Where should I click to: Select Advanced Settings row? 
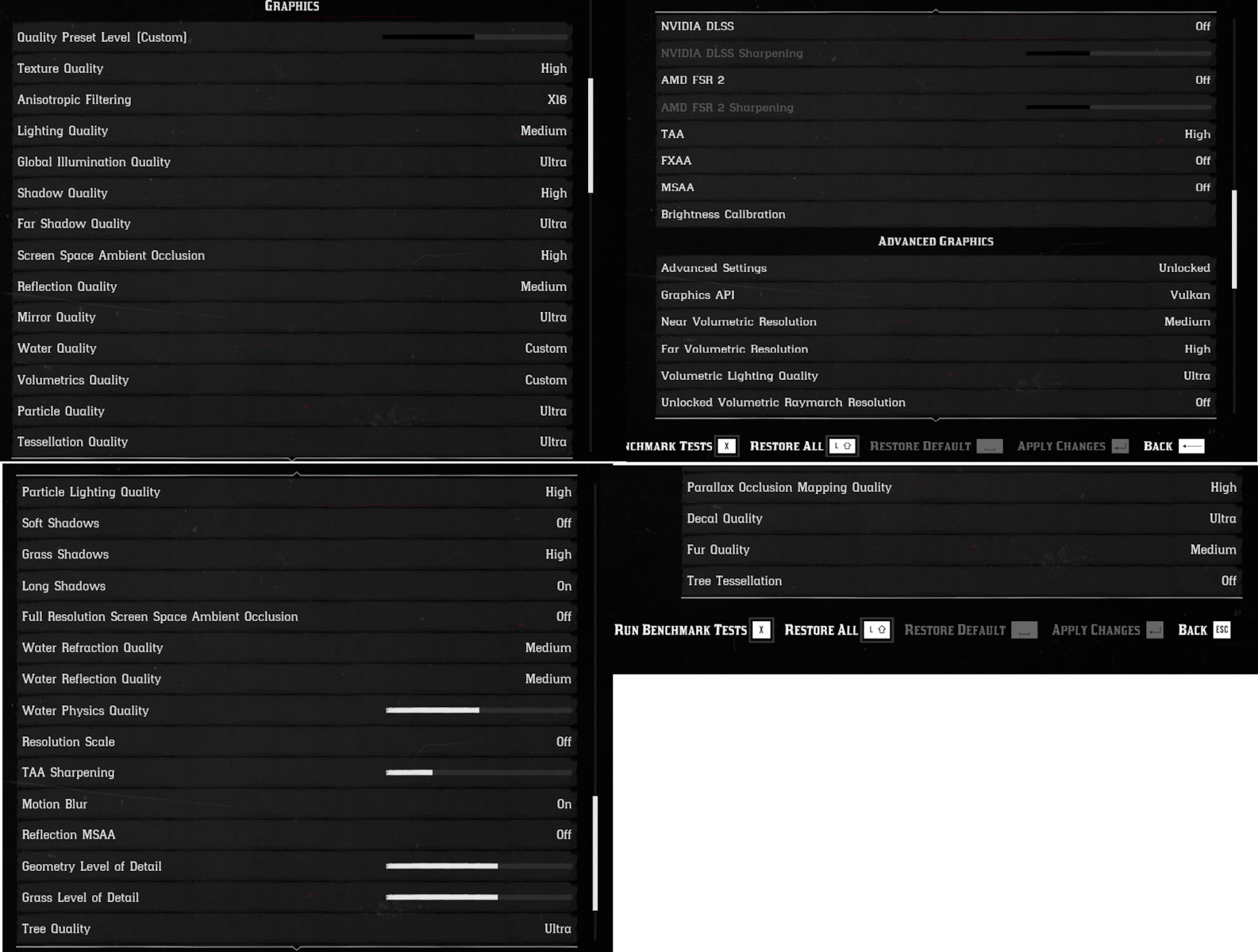point(936,268)
